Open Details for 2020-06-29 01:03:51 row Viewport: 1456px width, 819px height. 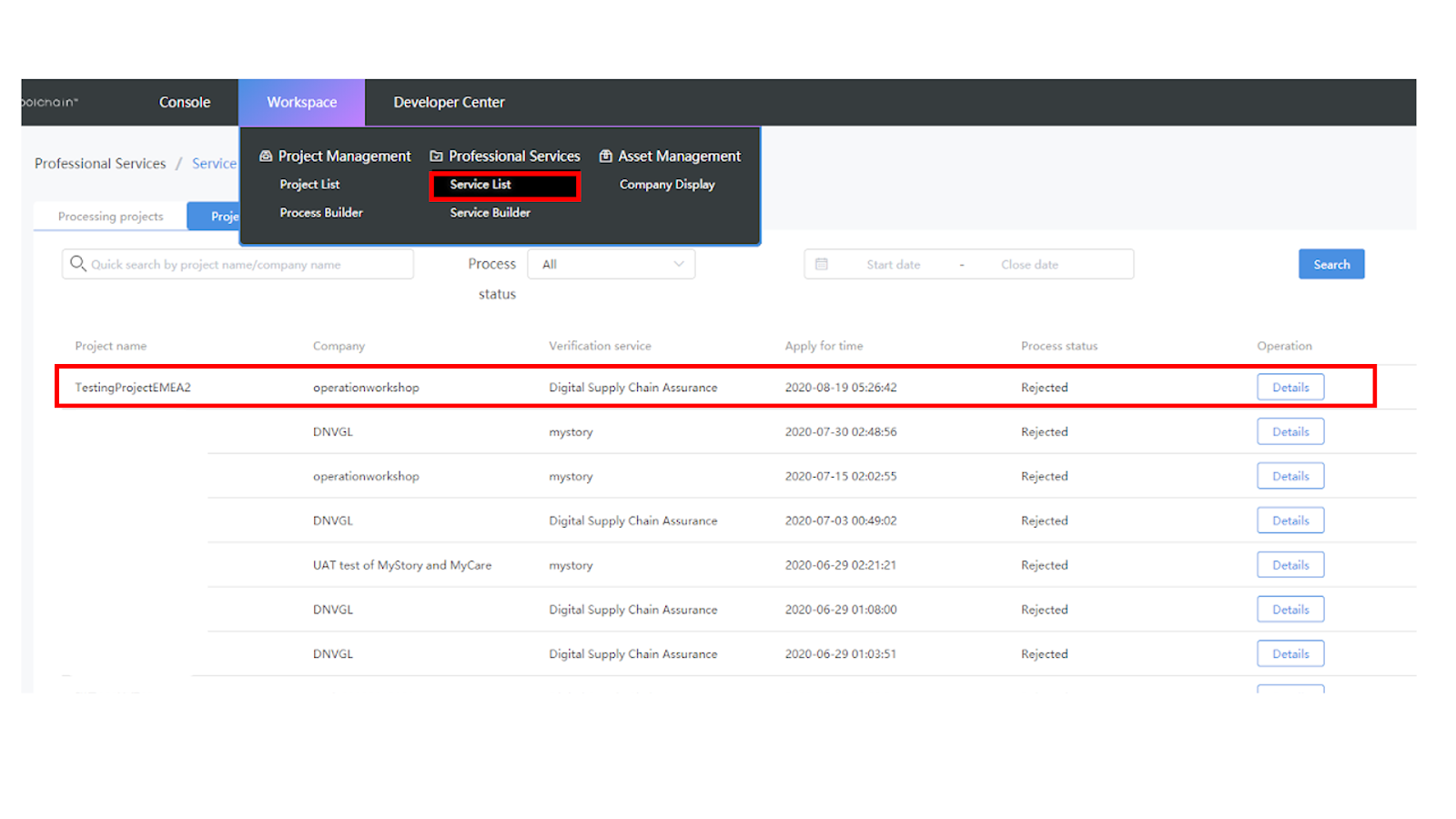point(1290,653)
